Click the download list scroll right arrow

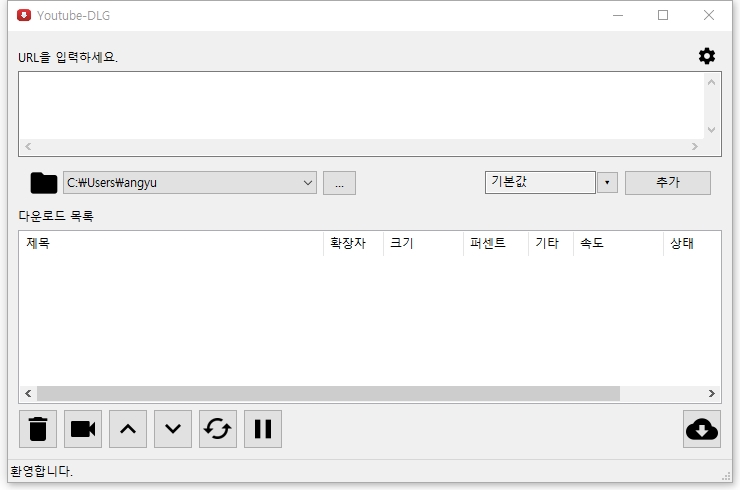tap(712, 393)
